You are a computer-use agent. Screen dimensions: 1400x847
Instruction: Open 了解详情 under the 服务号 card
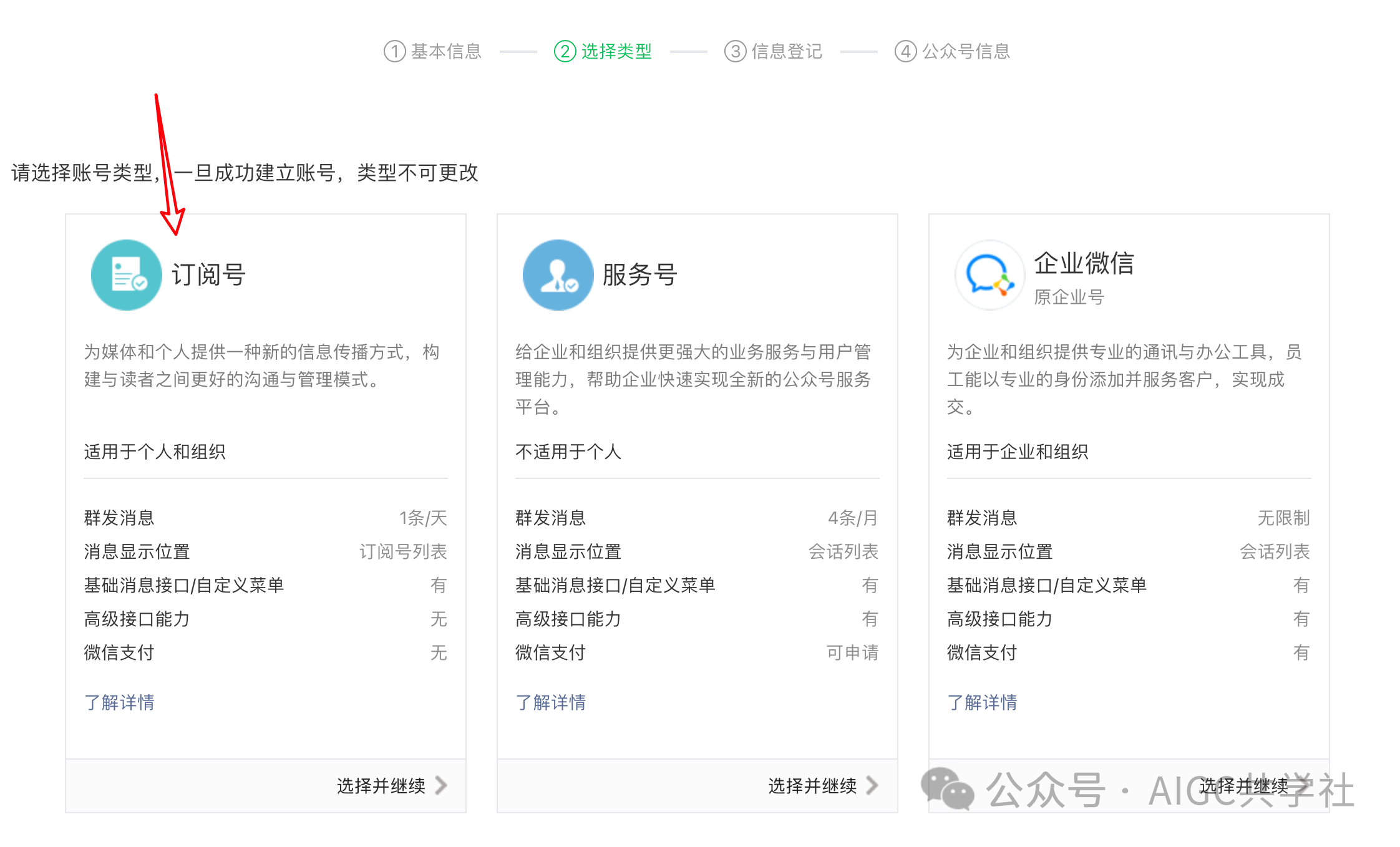point(551,702)
